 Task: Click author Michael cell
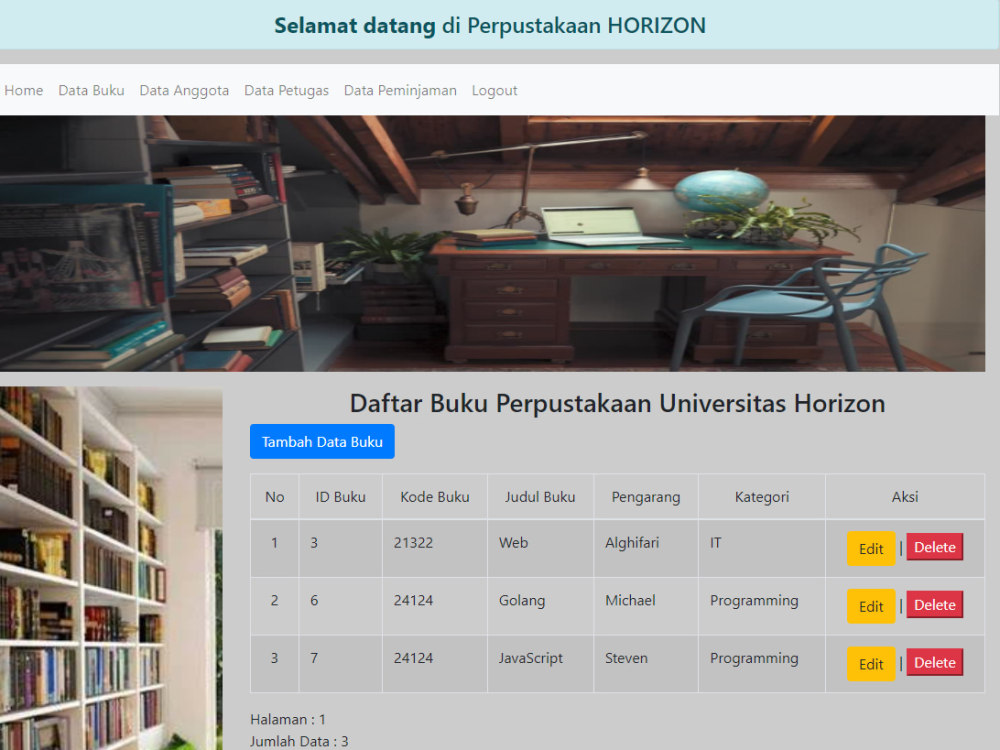(x=646, y=606)
